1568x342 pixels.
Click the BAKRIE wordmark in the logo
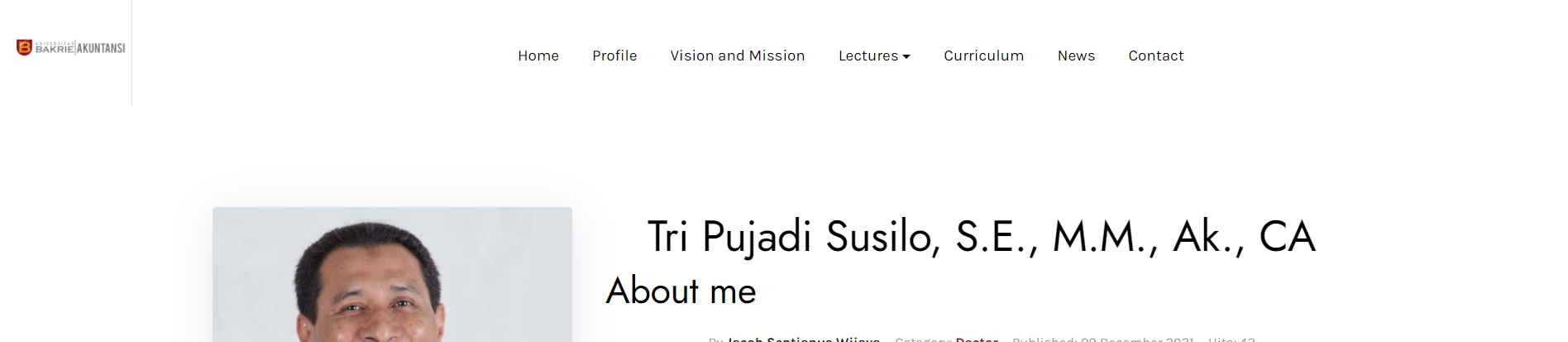click(55, 50)
